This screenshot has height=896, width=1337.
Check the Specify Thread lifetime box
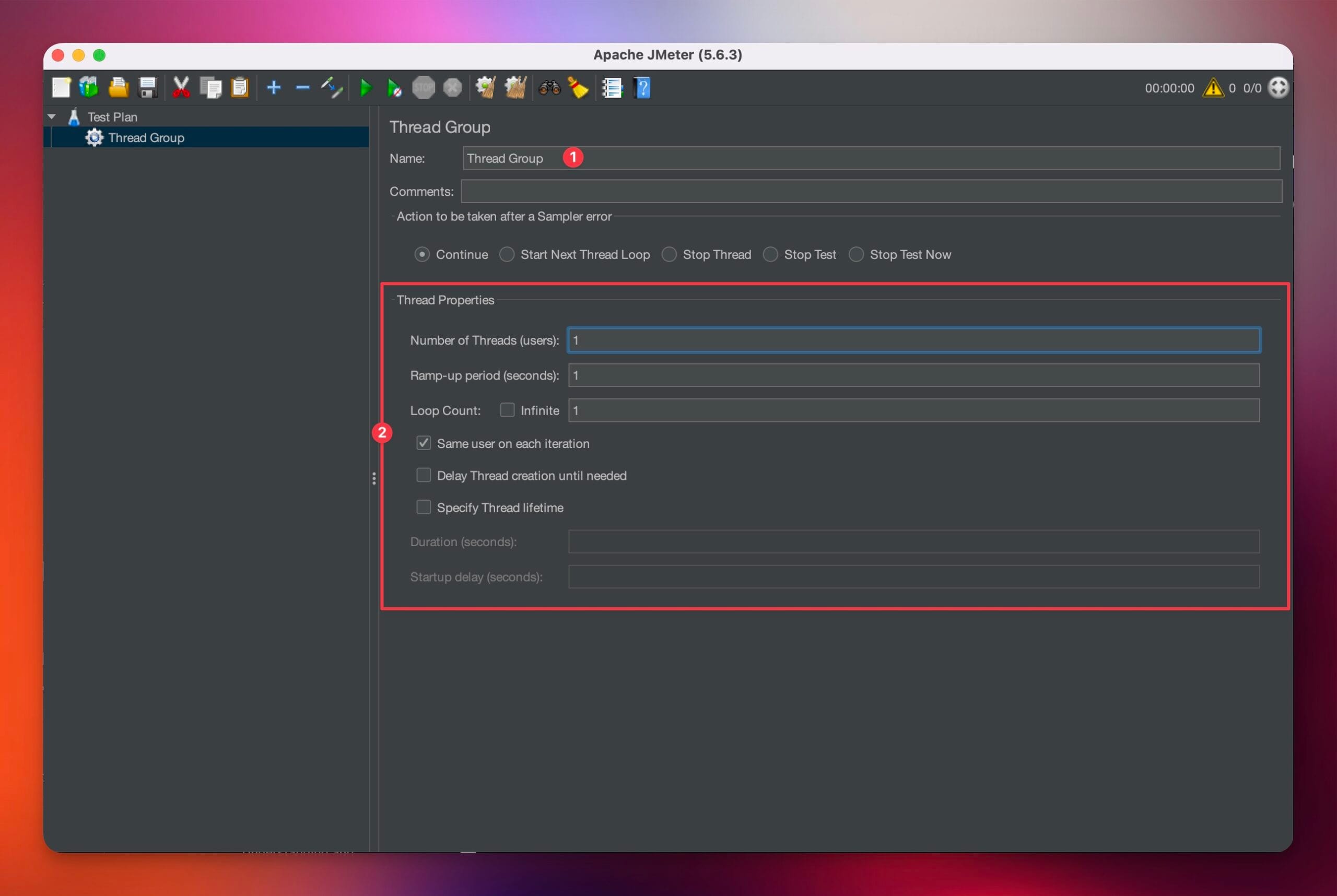tap(423, 508)
